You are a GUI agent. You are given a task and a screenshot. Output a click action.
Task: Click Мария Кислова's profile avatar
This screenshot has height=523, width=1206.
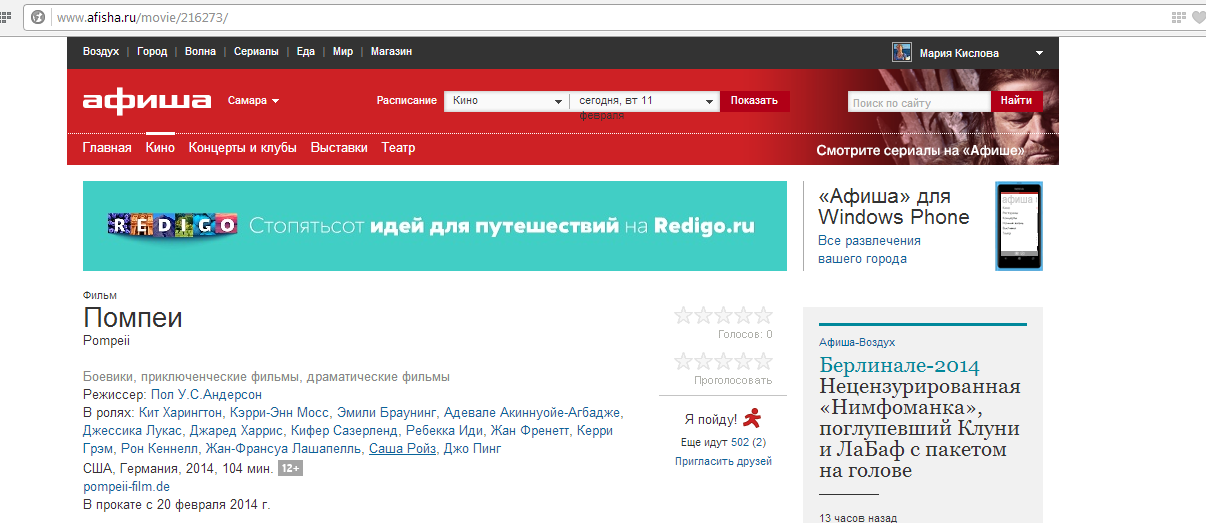coord(902,52)
